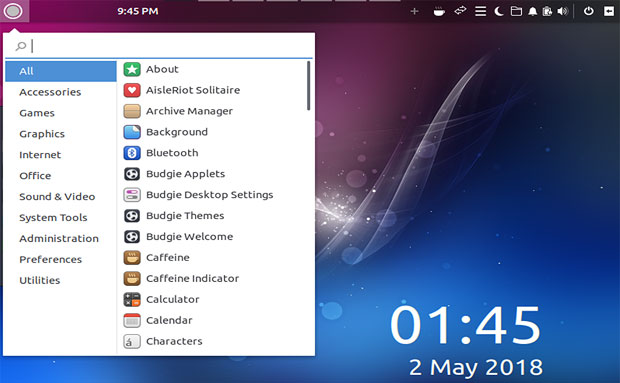Click the Bluetooth icon
This screenshot has height=383, width=620.
point(132,153)
